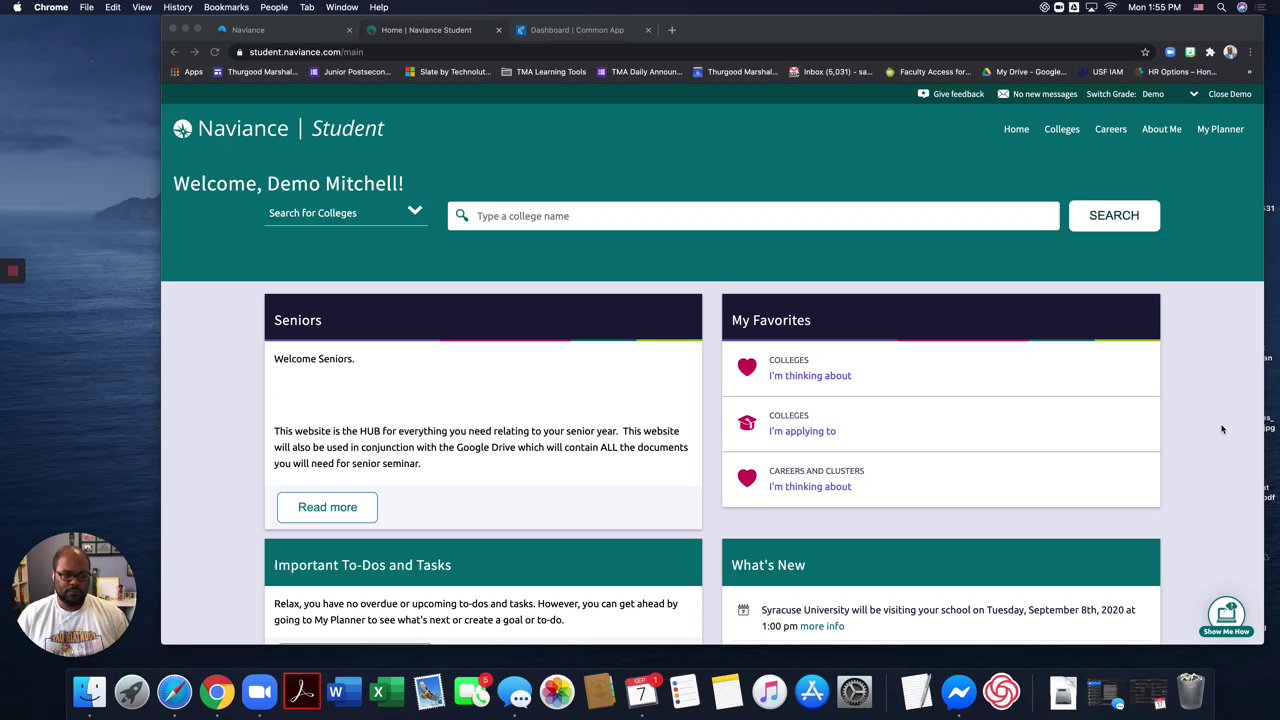
Task: Click the heart icon beside Careers and Clusters
Action: (747, 478)
